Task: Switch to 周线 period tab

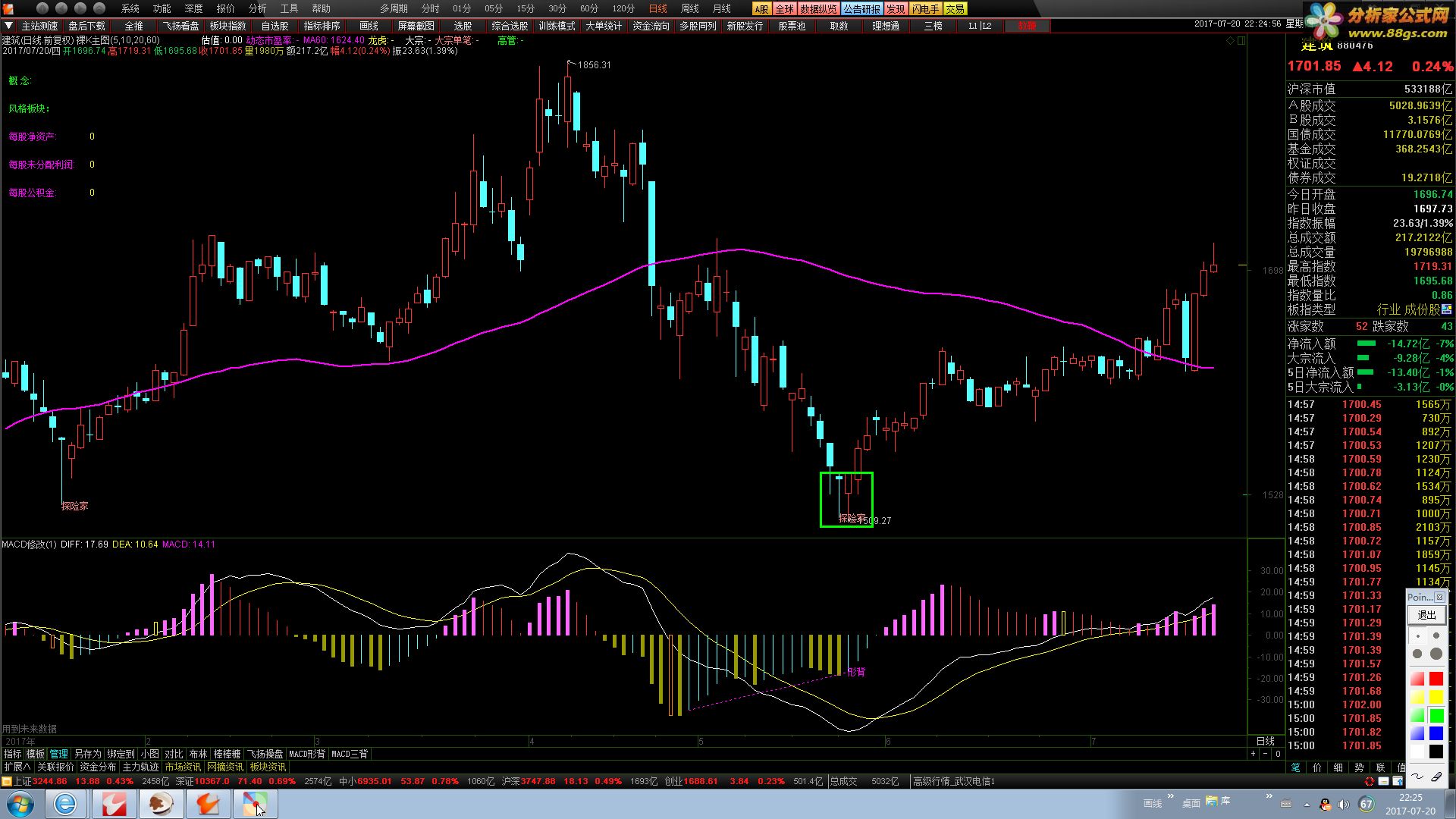Action: point(690,8)
